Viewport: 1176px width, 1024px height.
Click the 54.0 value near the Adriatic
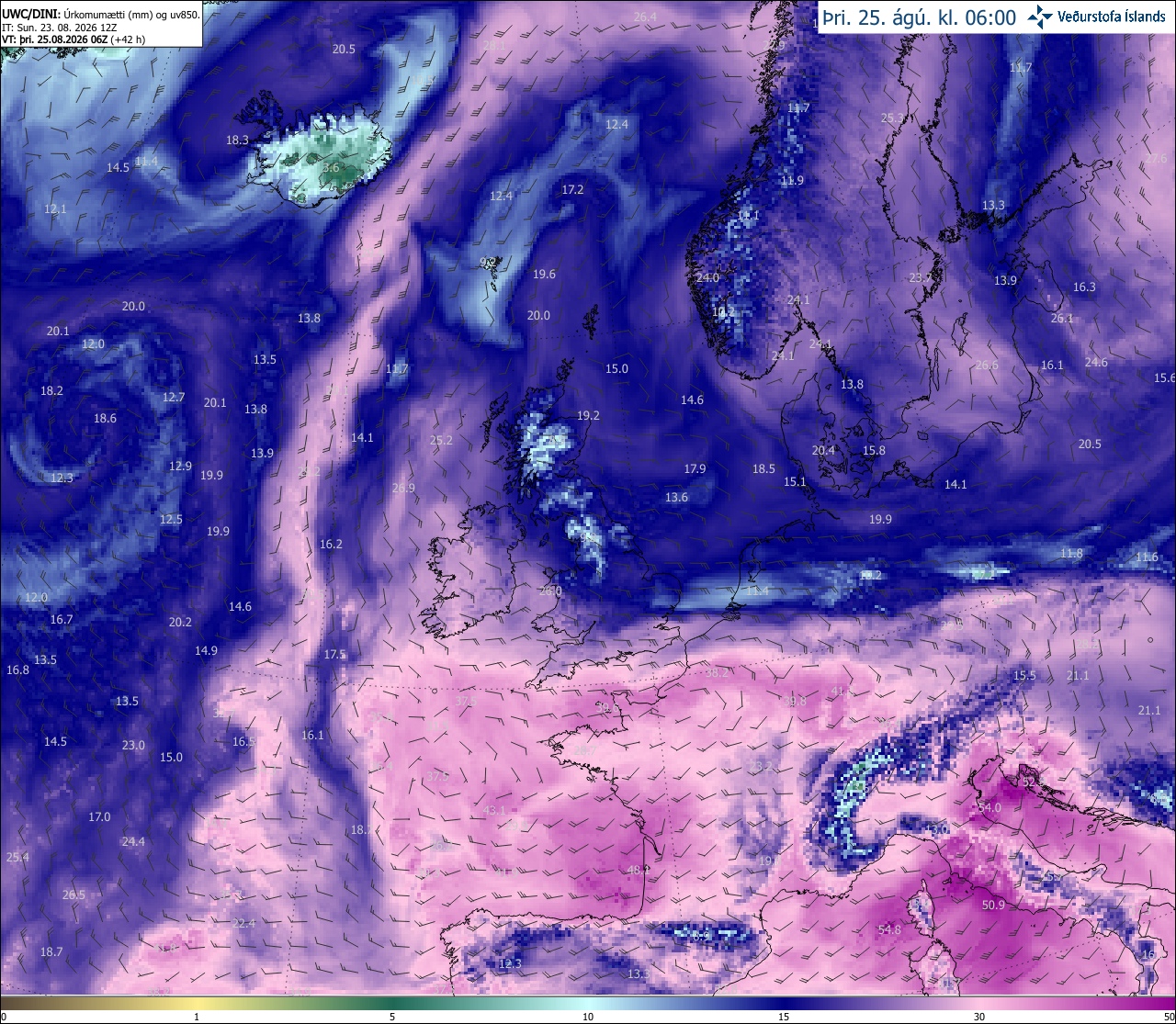pos(989,808)
